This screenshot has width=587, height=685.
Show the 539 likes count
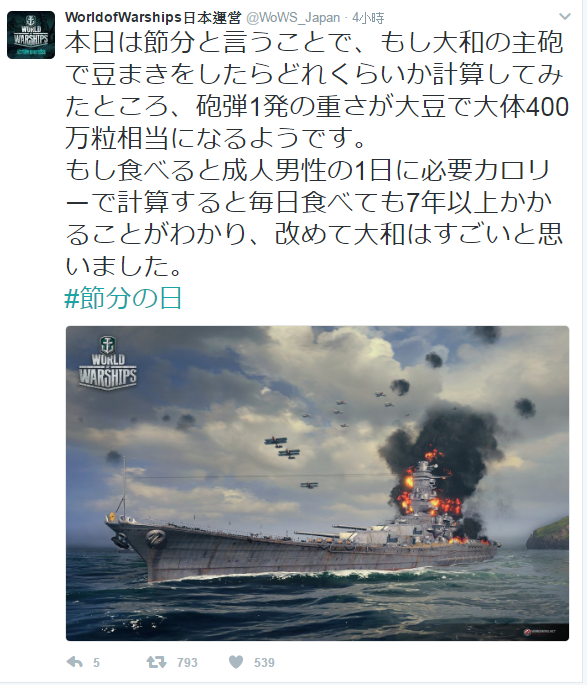[x=264, y=663]
